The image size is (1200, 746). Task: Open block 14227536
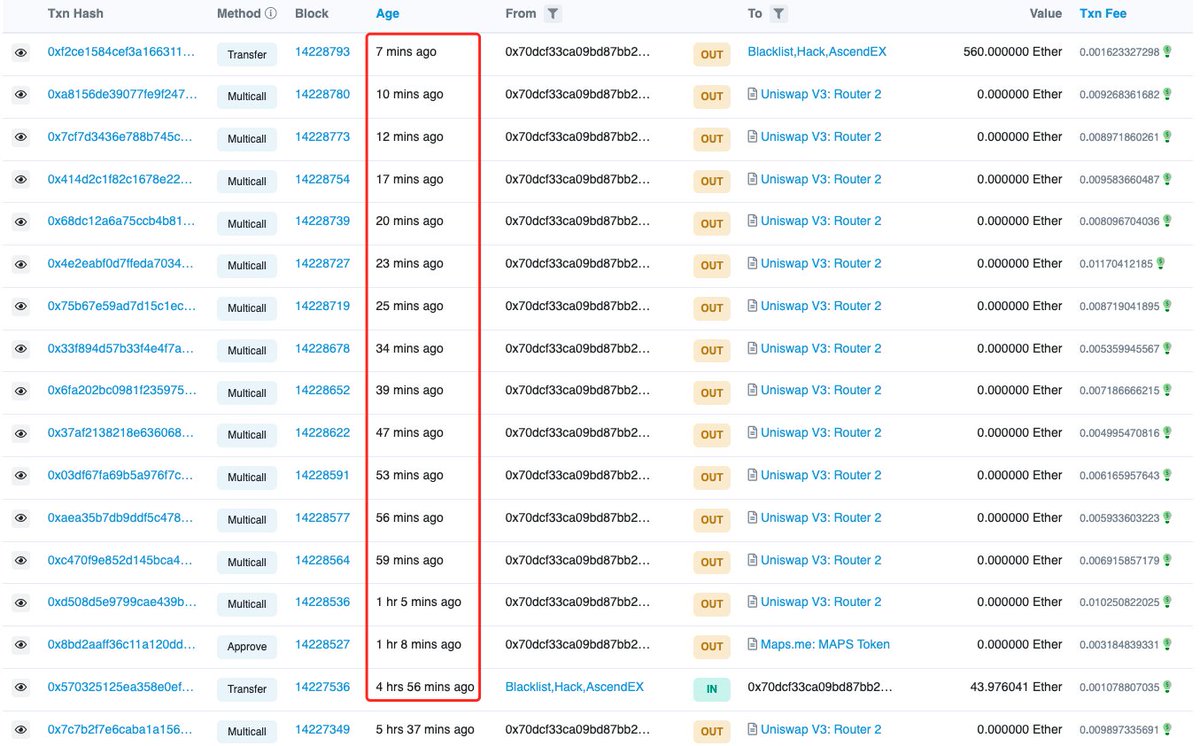pyautogui.click(x=322, y=687)
